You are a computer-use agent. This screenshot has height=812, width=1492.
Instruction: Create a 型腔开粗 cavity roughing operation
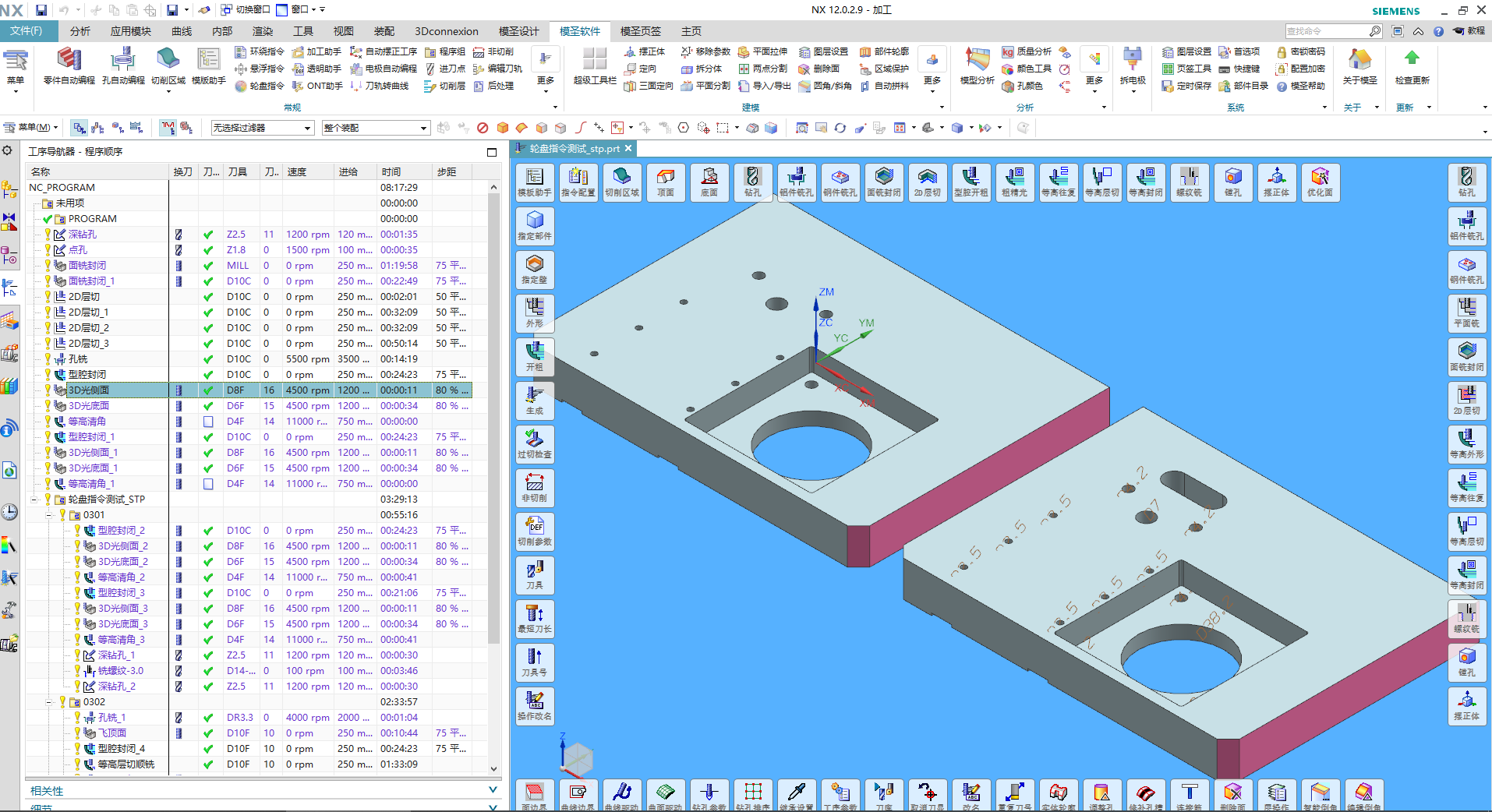tap(971, 182)
